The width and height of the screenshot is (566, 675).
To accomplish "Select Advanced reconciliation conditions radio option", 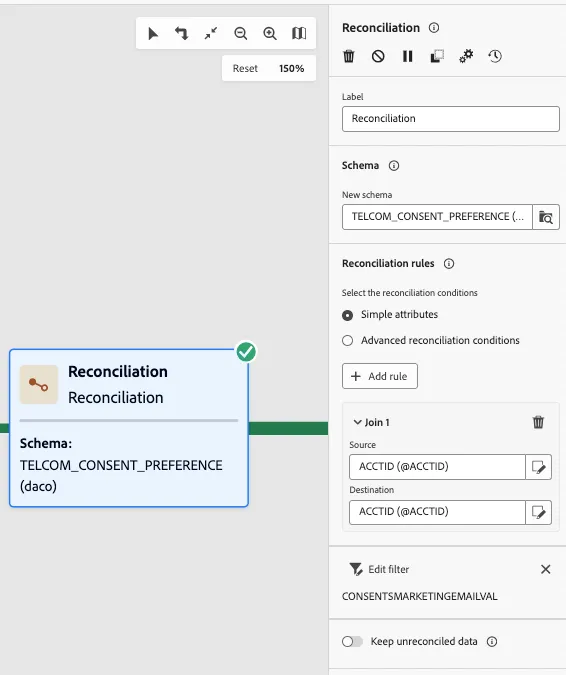I will pyautogui.click(x=347, y=341).
